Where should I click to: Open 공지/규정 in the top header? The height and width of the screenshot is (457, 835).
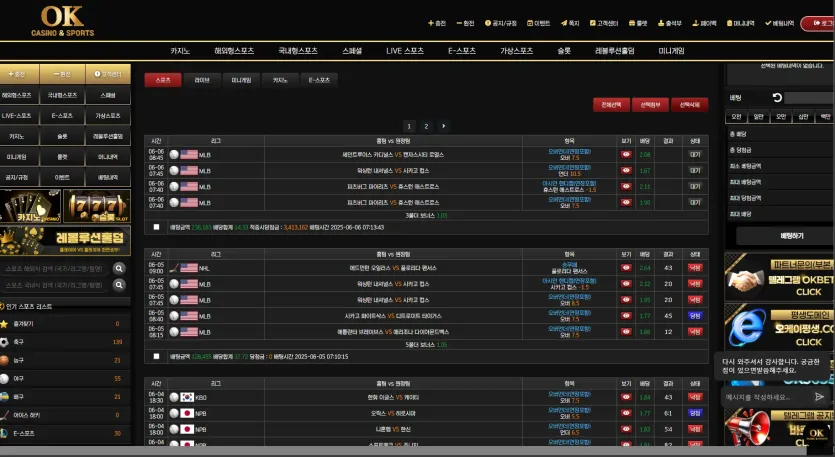[501, 23]
